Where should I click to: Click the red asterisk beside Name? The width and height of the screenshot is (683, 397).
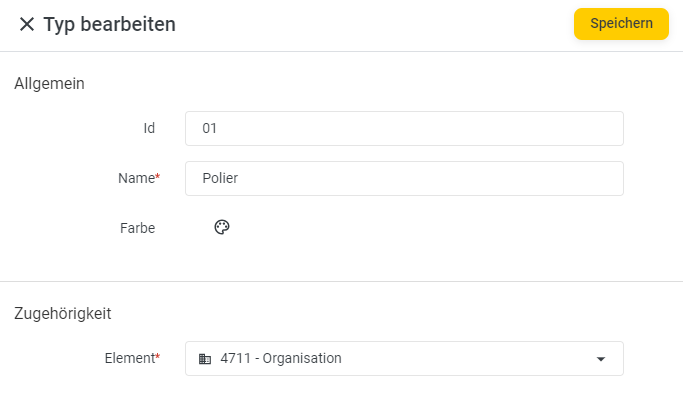click(x=158, y=176)
